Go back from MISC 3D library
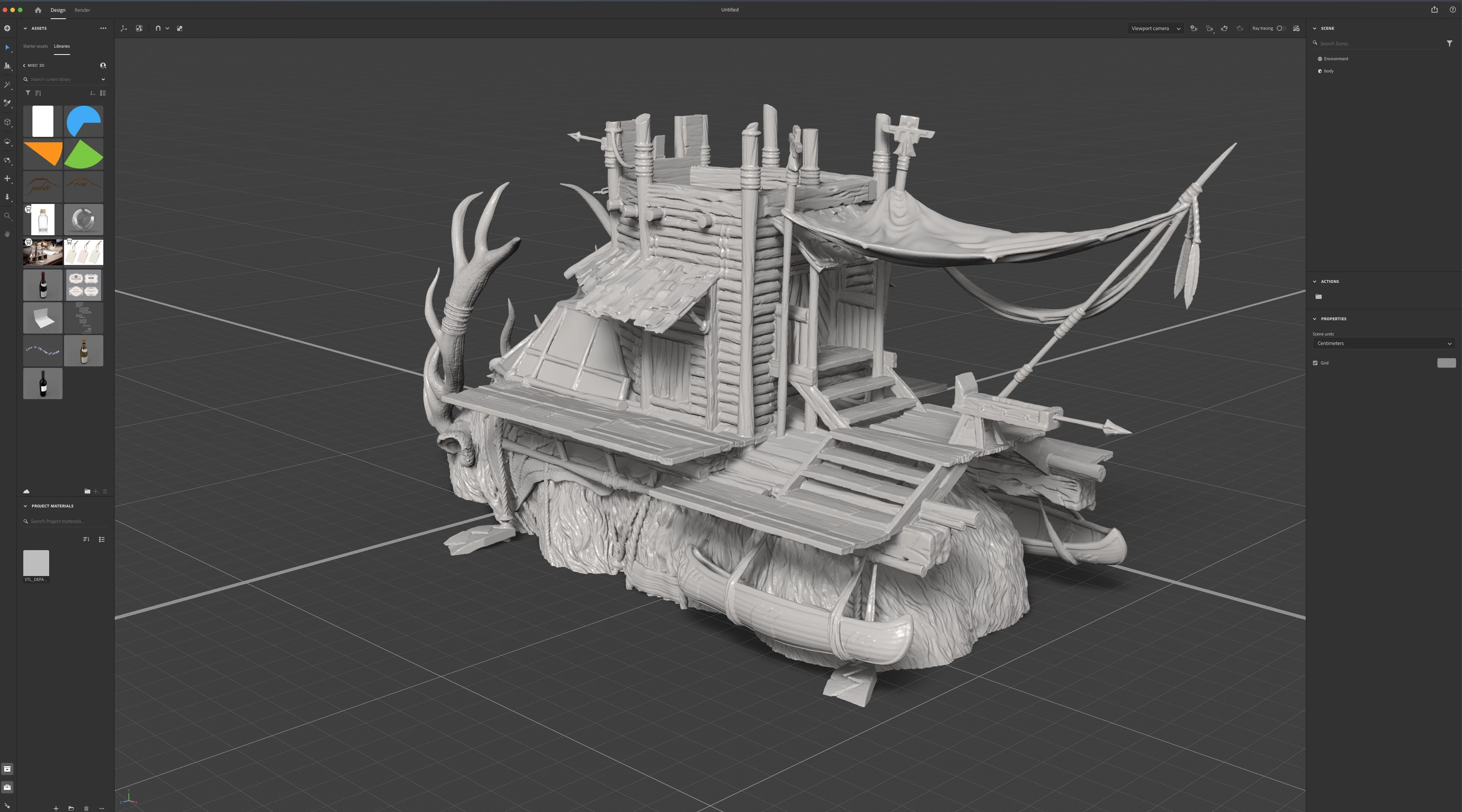 24,65
